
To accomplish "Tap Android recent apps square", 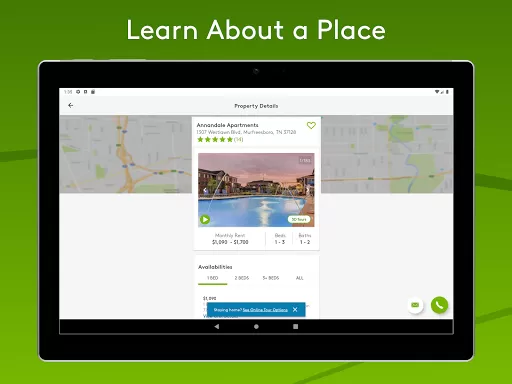I will point(295,326).
